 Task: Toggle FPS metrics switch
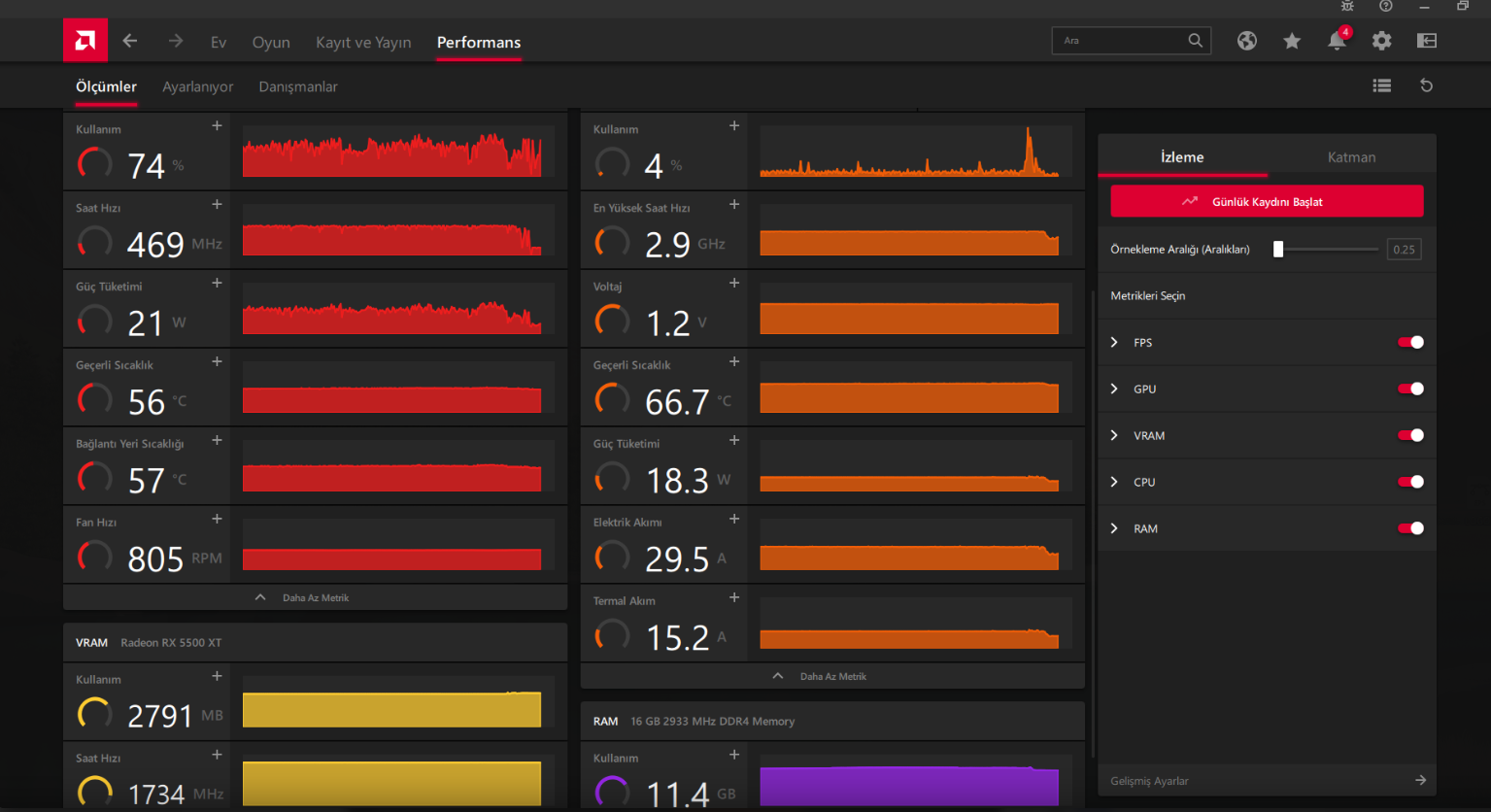(x=1410, y=342)
